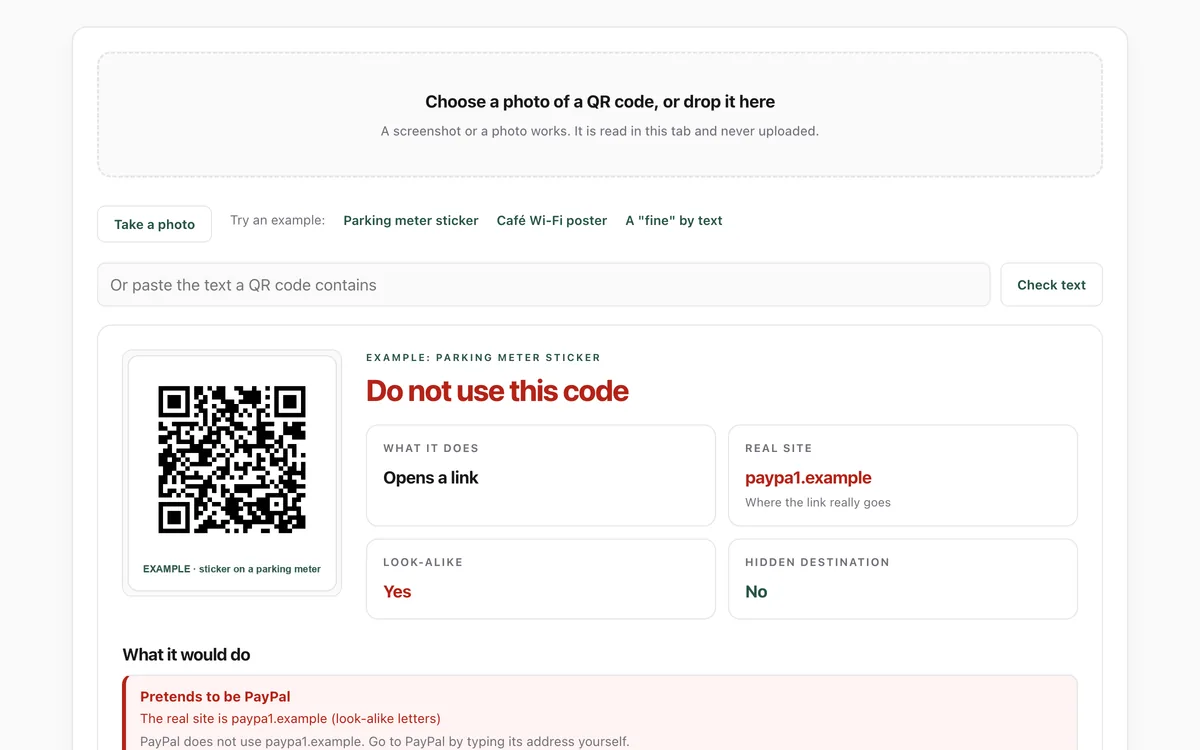Click the Take a photo button

[154, 224]
